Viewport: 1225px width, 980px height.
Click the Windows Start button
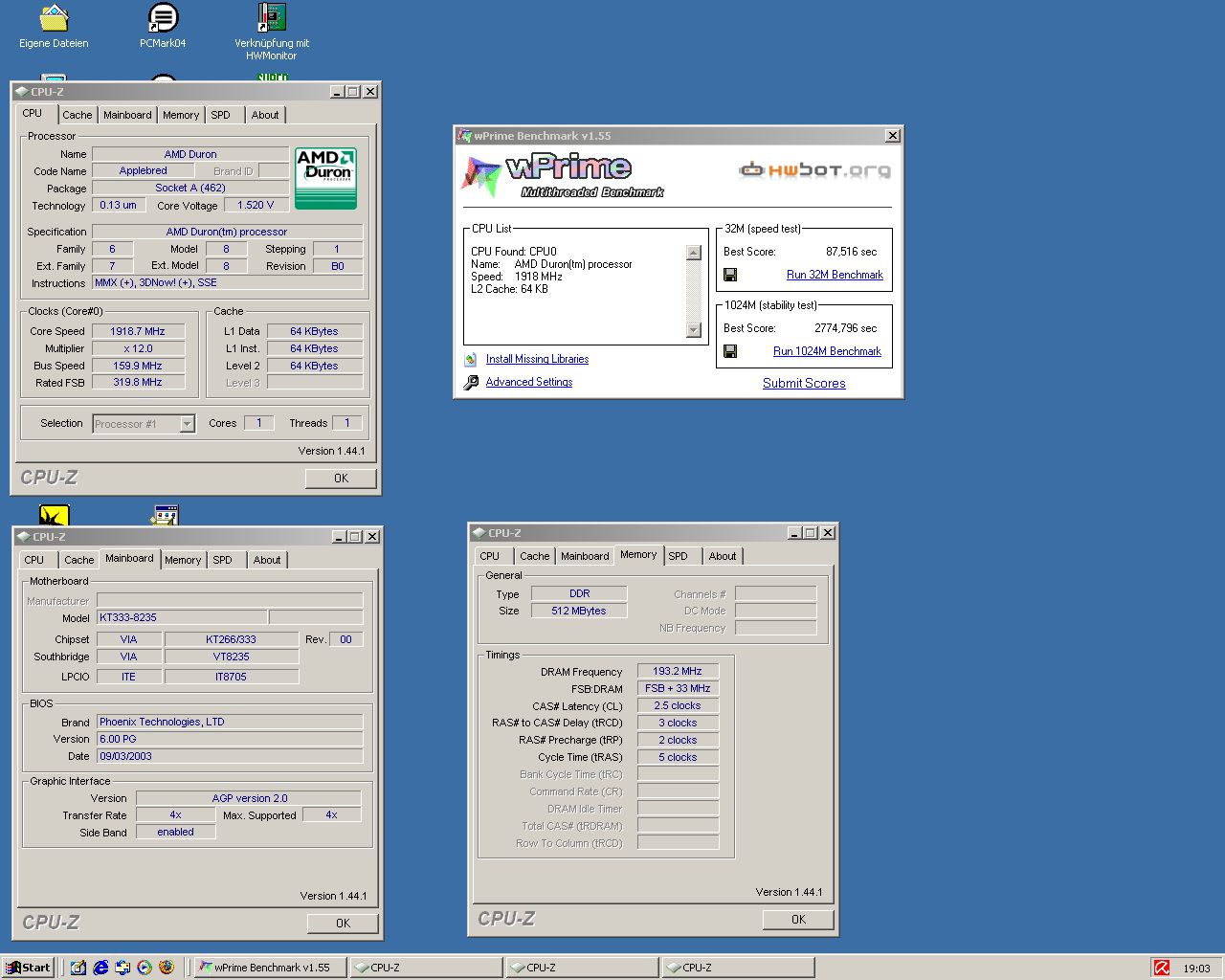coord(29,968)
